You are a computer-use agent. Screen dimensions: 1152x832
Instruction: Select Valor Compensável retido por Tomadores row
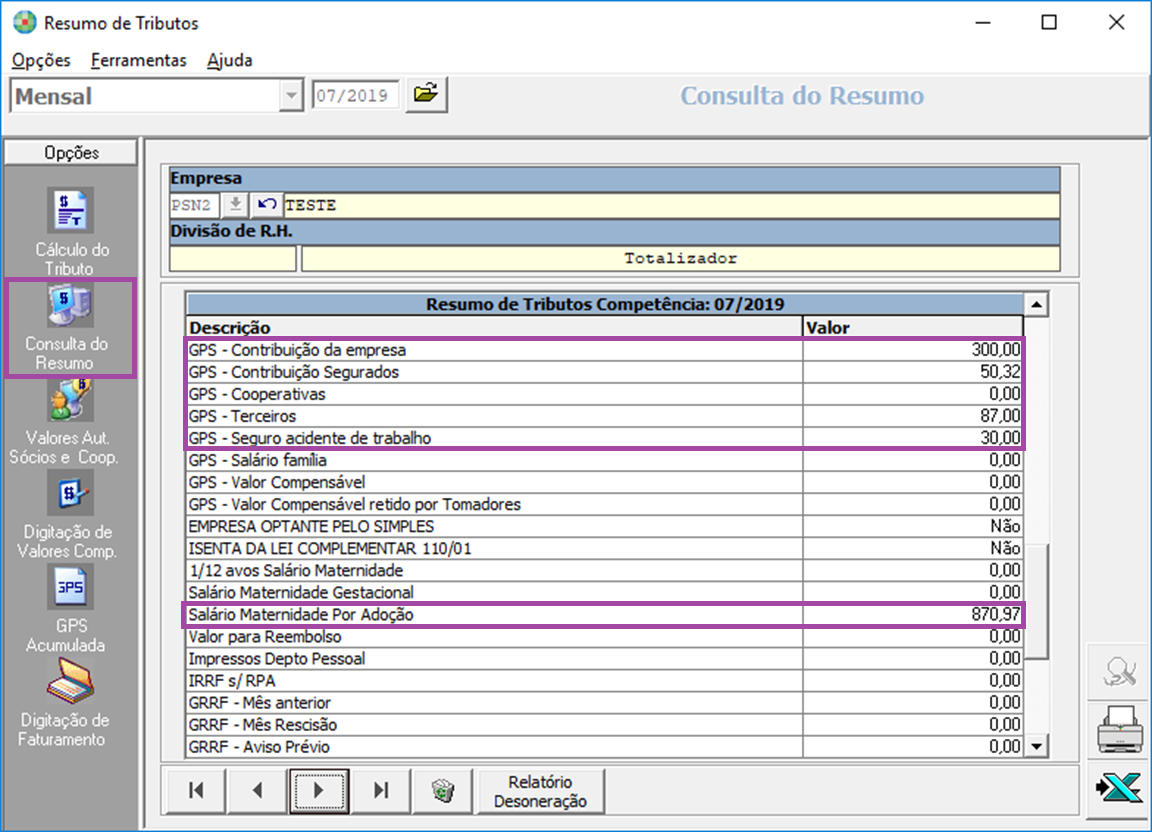[x=605, y=504]
